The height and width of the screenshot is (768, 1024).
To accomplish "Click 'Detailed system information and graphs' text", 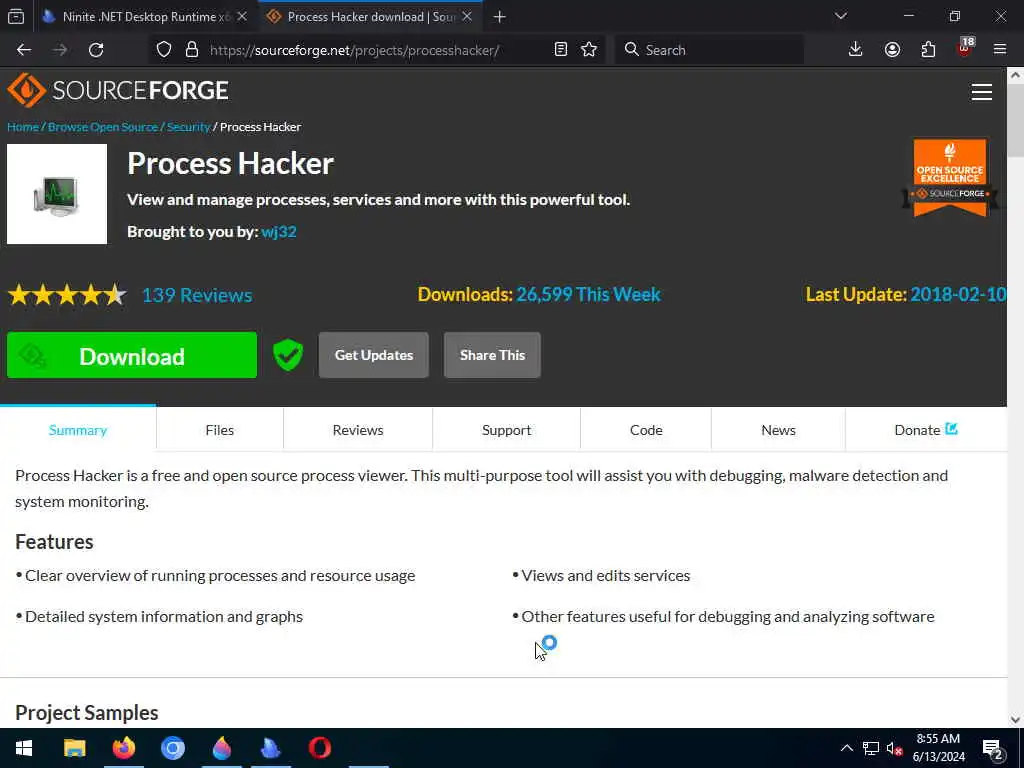I will pos(164,616).
